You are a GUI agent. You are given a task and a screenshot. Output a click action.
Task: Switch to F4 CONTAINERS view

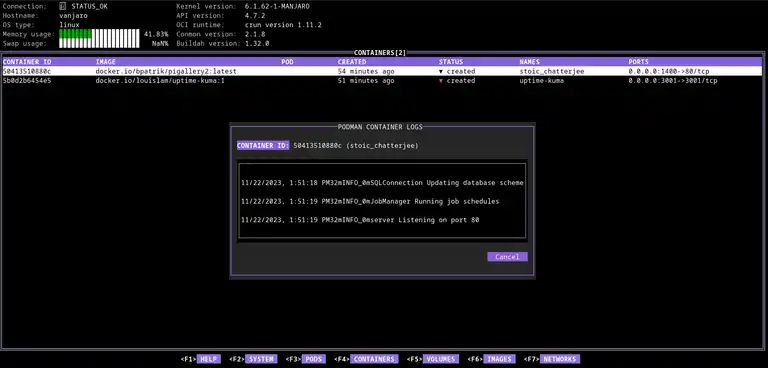[x=366, y=359]
